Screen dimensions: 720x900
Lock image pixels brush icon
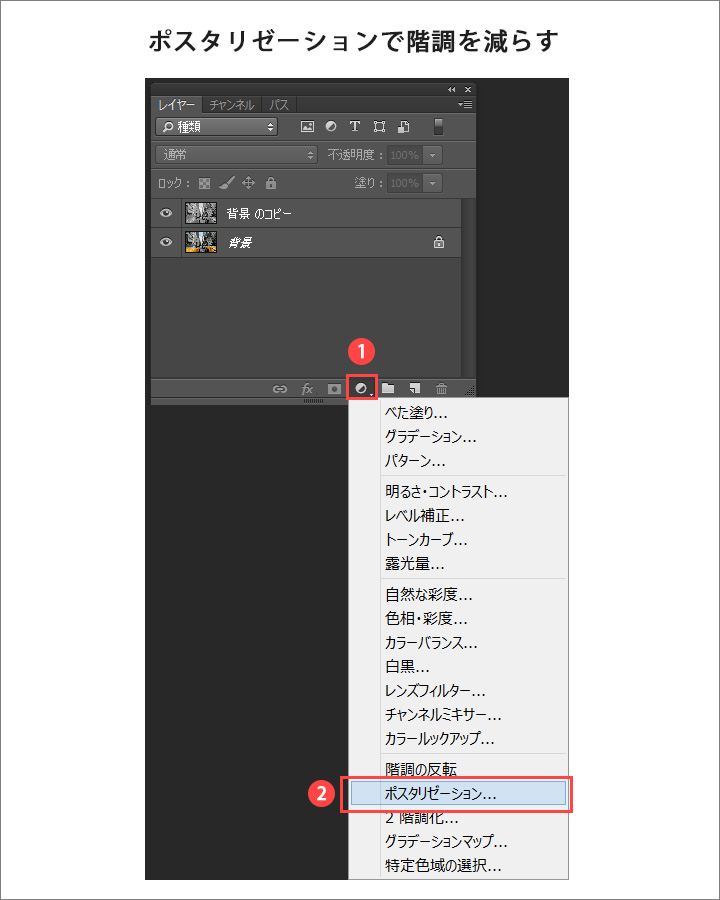[227, 183]
